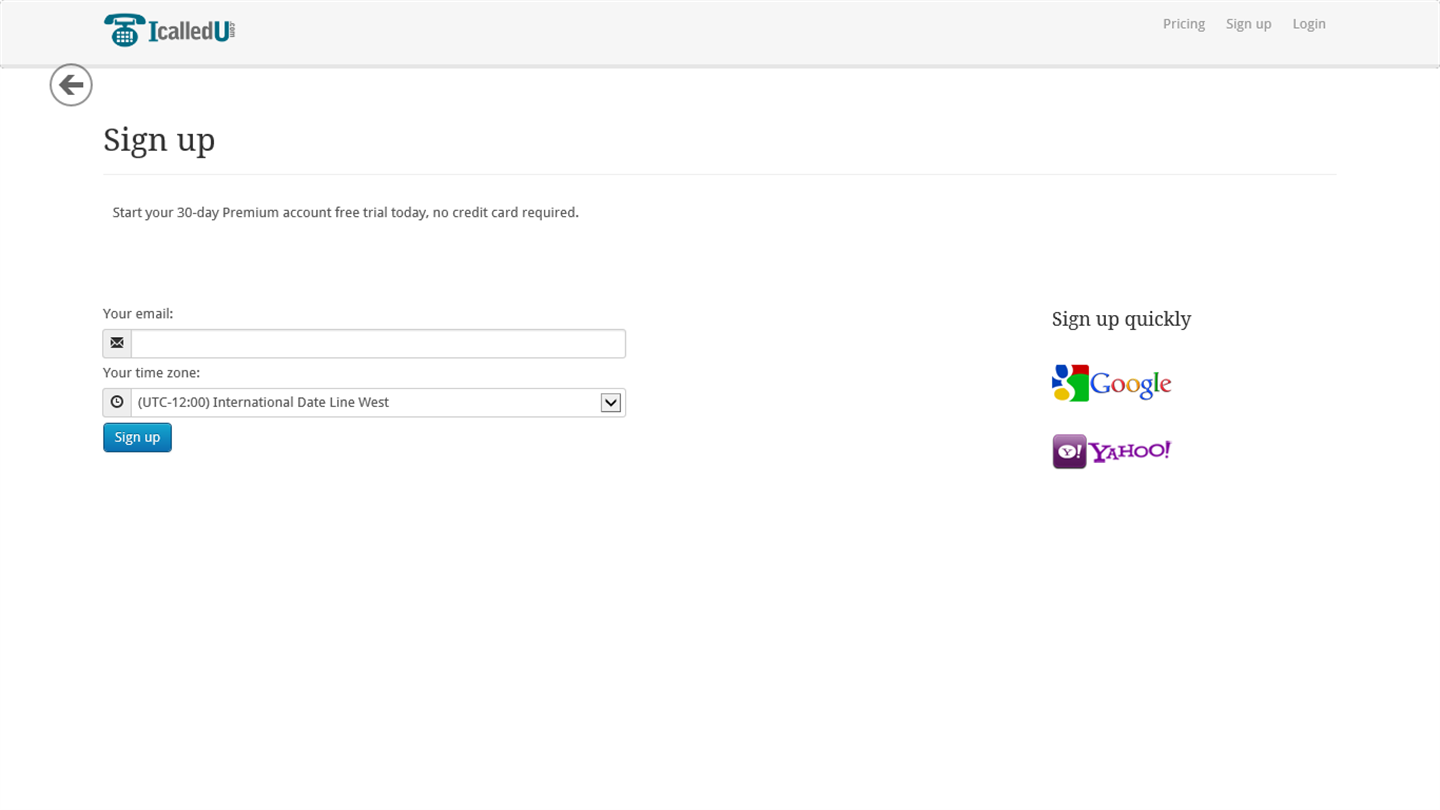
Task: Open the time zone dropdown list
Action: point(365,402)
